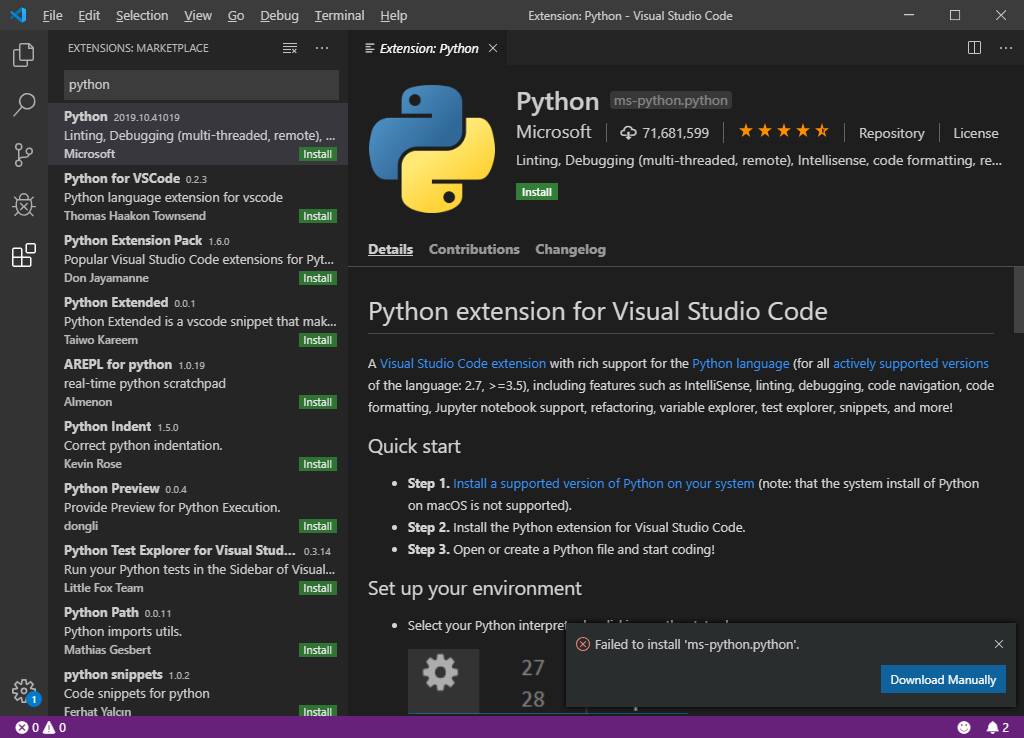Open the Repository link
The height and width of the screenshot is (738, 1024).
coord(891,133)
